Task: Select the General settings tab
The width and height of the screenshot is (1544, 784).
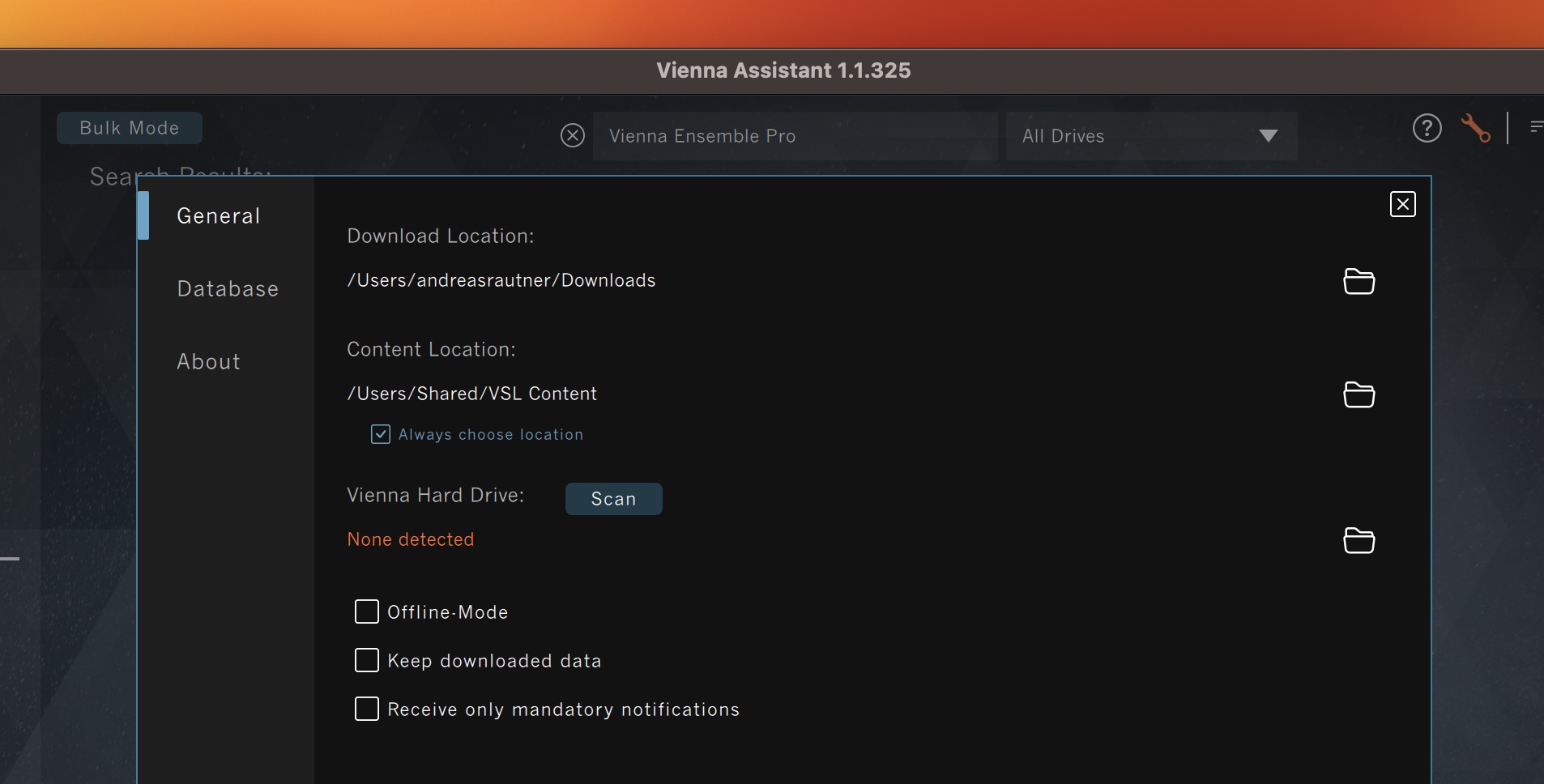Action: tap(219, 216)
